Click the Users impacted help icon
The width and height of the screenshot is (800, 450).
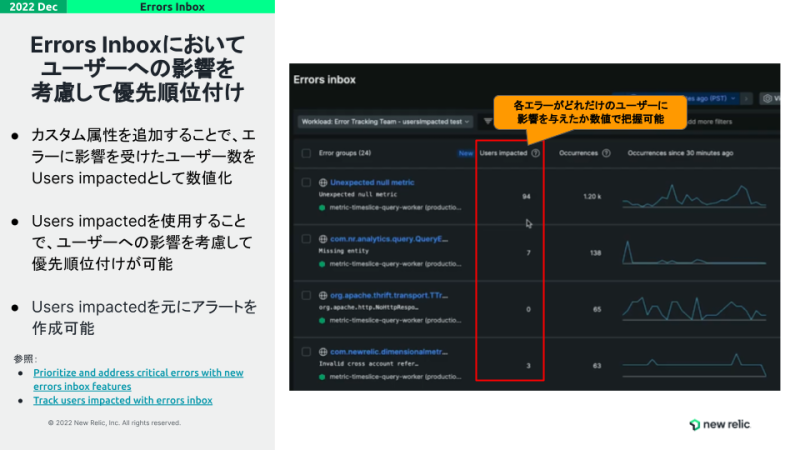(x=535, y=153)
